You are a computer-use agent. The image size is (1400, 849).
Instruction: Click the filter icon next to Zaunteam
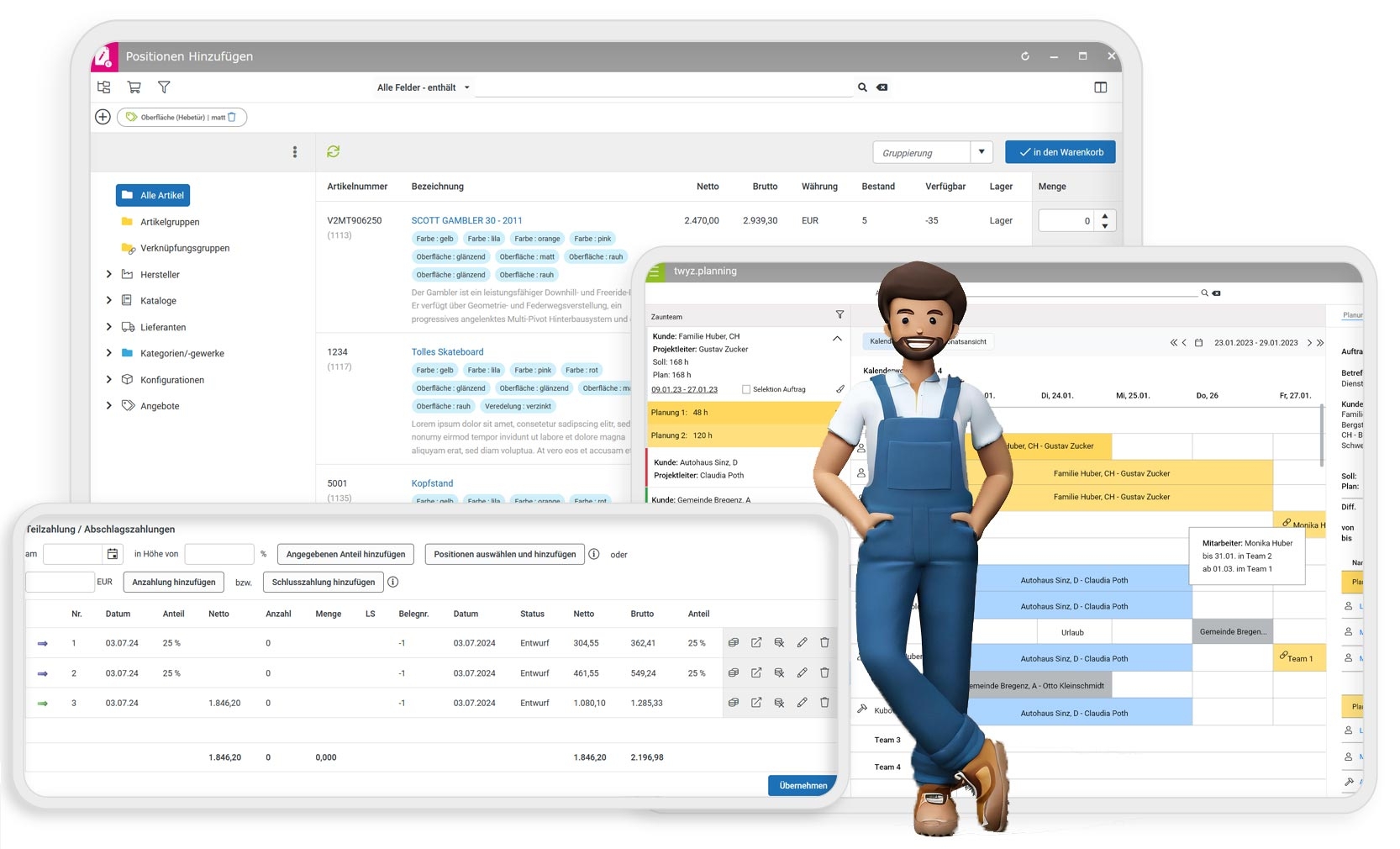tap(839, 315)
